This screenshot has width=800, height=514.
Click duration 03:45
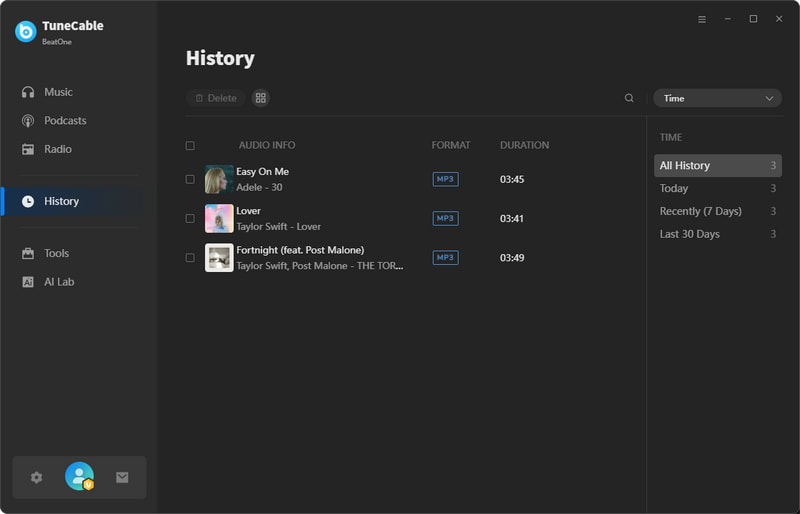coord(512,179)
